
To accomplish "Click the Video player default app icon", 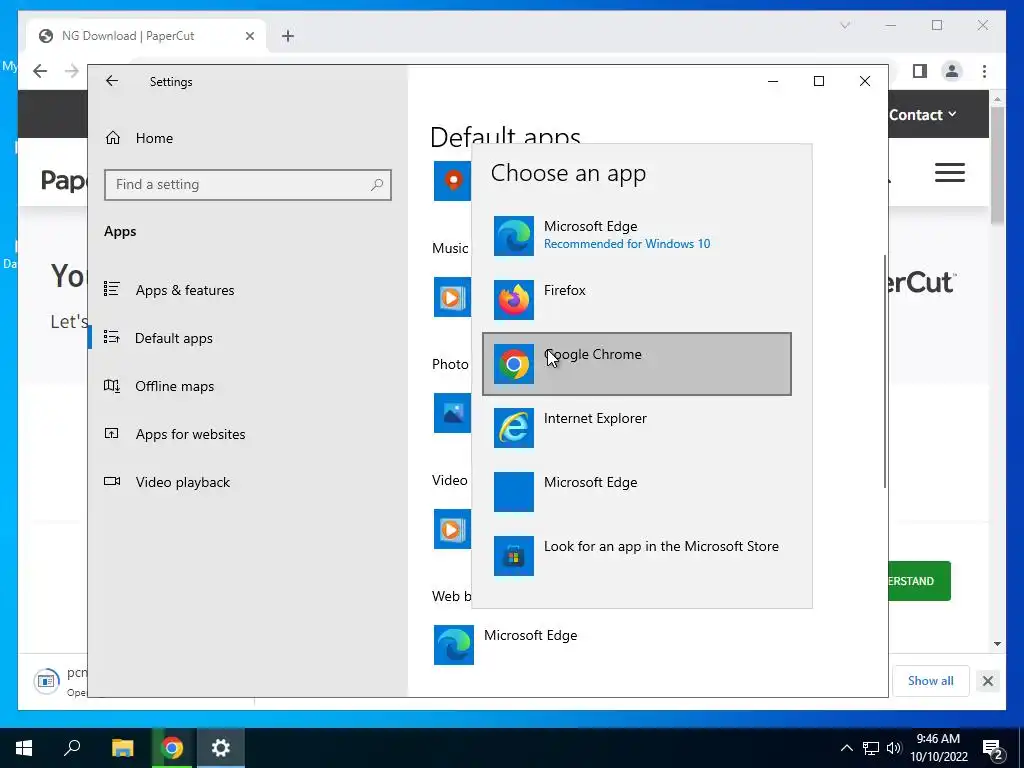I will (452, 529).
